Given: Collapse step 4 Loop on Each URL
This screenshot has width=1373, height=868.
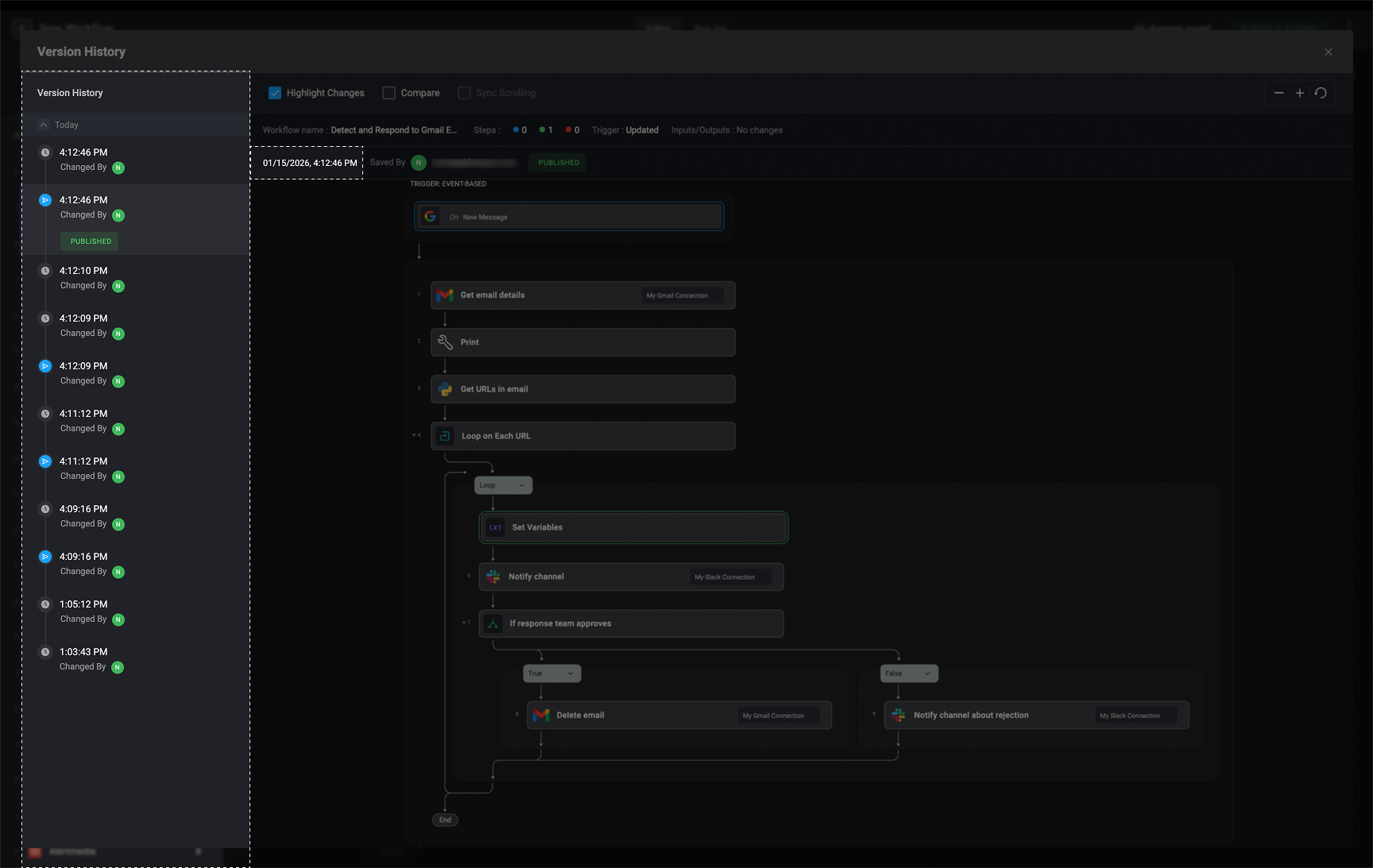Looking at the screenshot, I should [x=414, y=435].
